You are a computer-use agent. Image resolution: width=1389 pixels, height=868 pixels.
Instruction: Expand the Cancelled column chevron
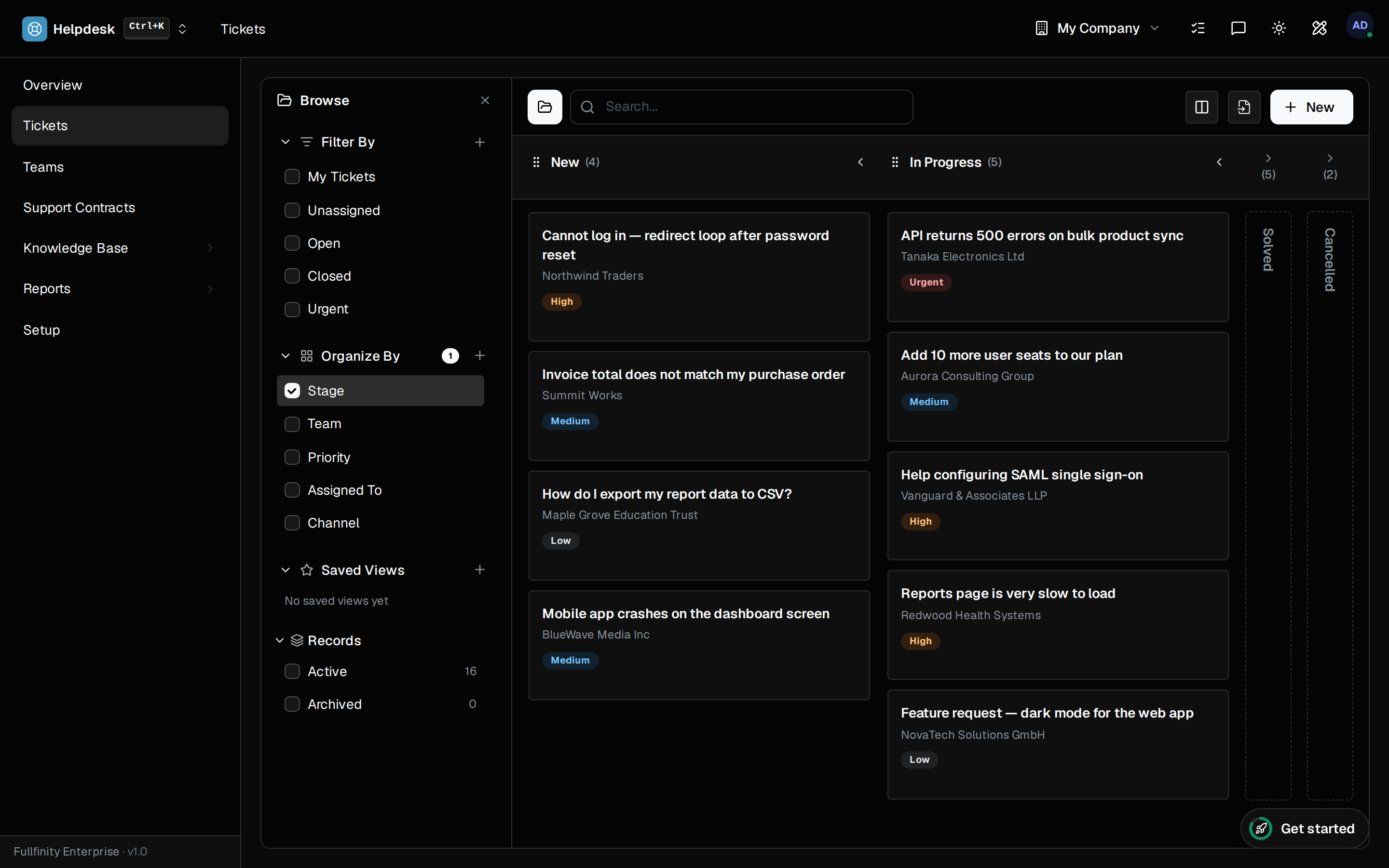tap(1330, 158)
